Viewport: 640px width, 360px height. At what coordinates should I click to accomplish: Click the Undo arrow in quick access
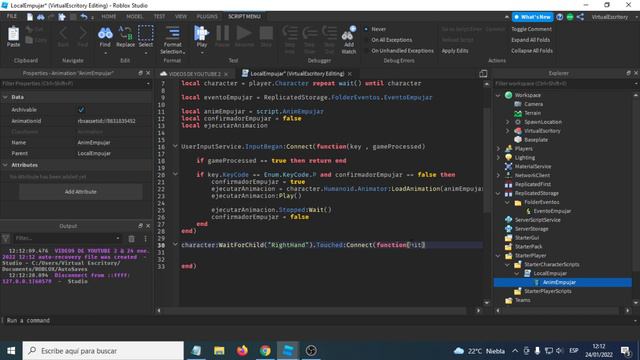tap(84, 17)
